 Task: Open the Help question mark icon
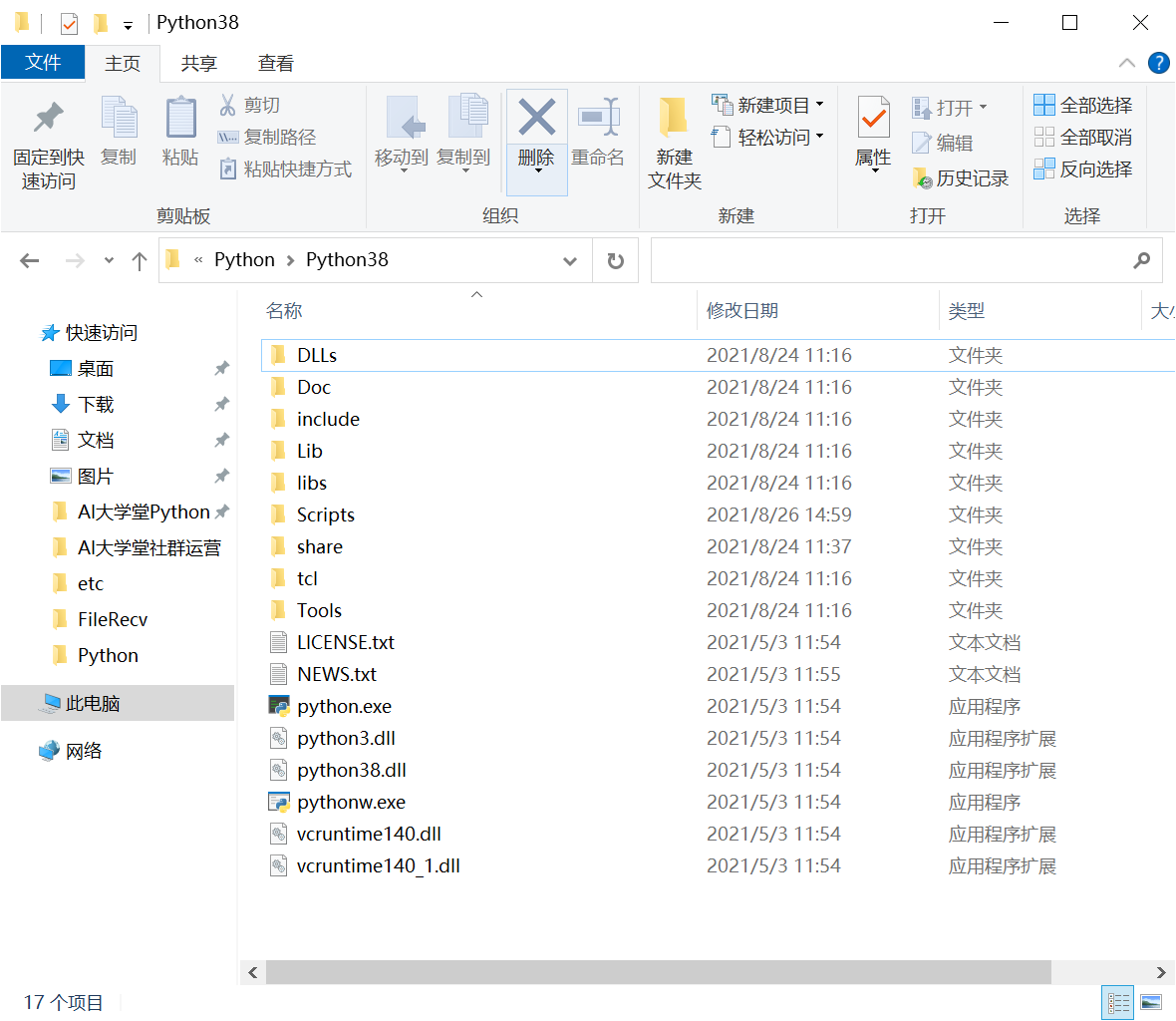coord(1158,63)
